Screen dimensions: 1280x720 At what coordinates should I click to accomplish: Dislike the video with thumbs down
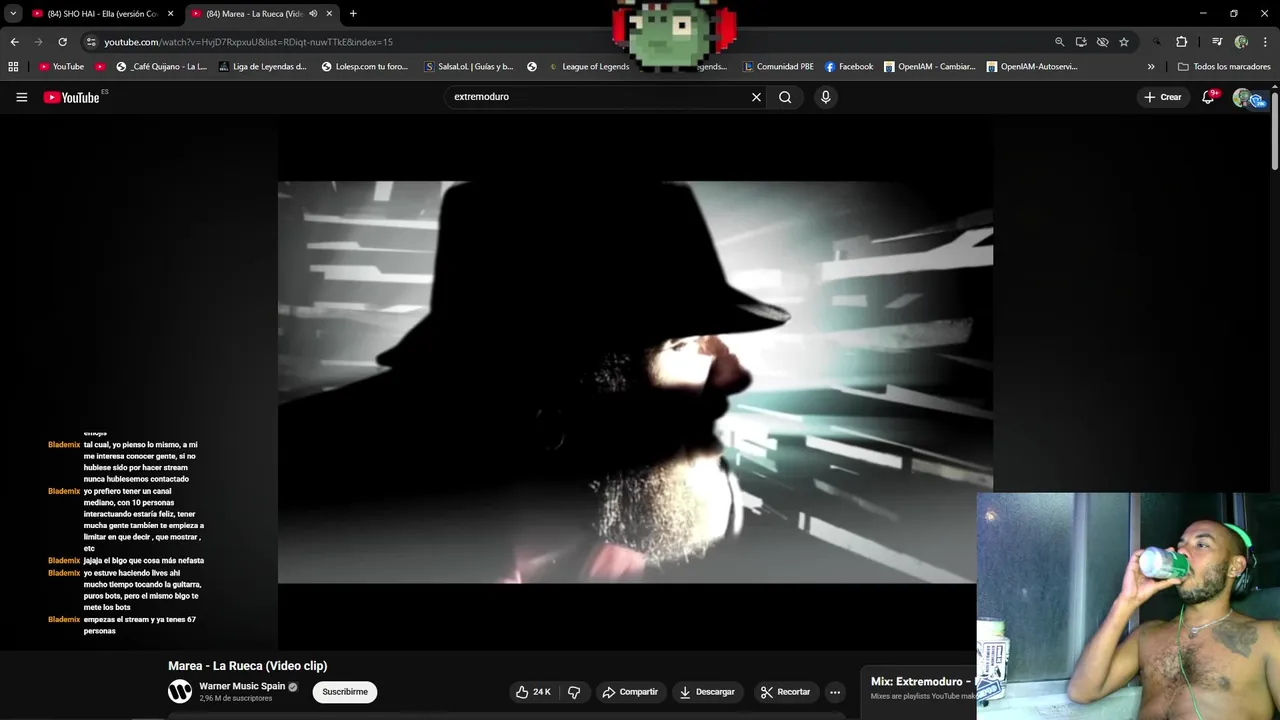574,692
